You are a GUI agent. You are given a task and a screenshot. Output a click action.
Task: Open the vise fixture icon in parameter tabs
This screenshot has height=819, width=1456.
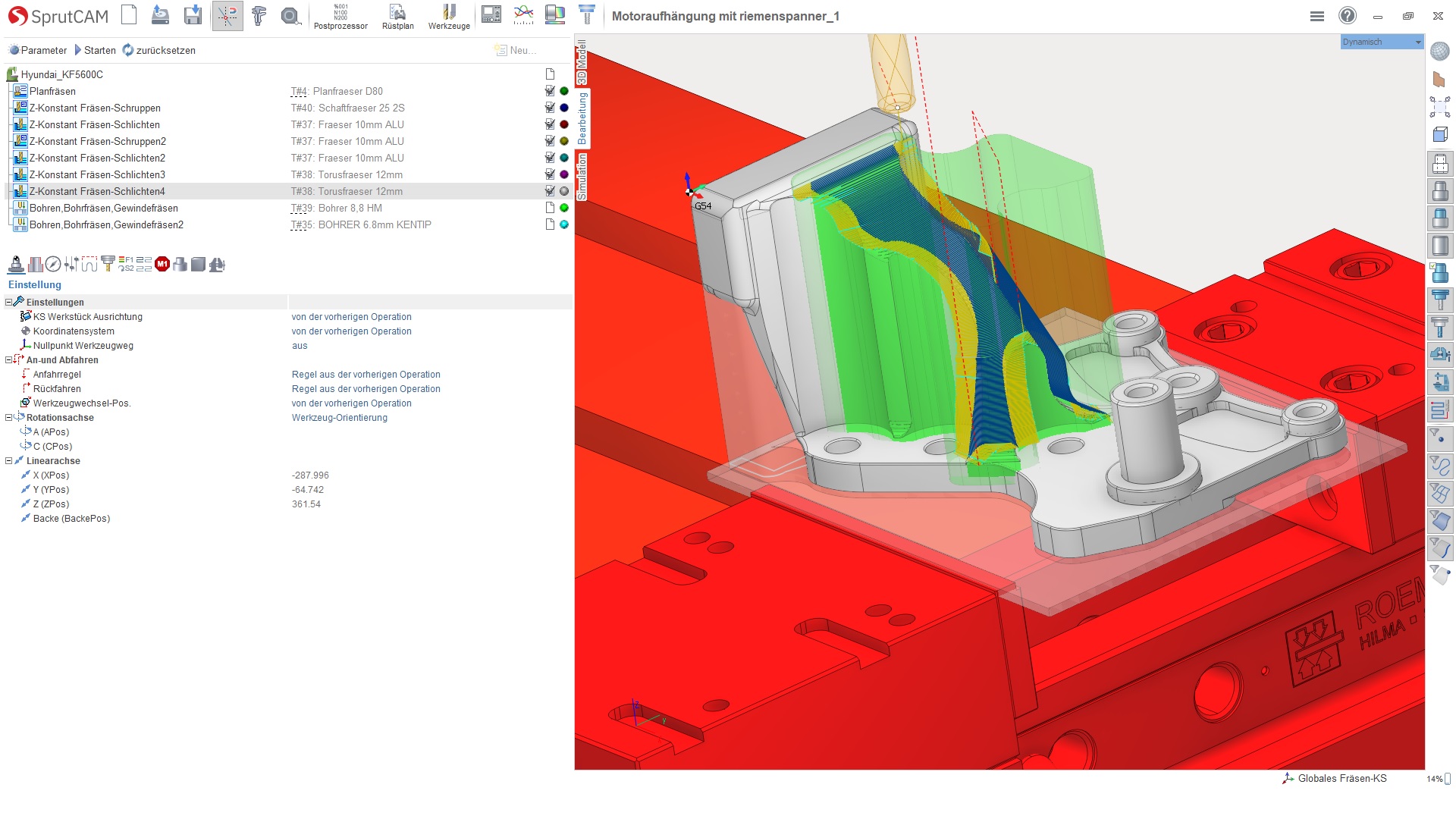[x=217, y=264]
